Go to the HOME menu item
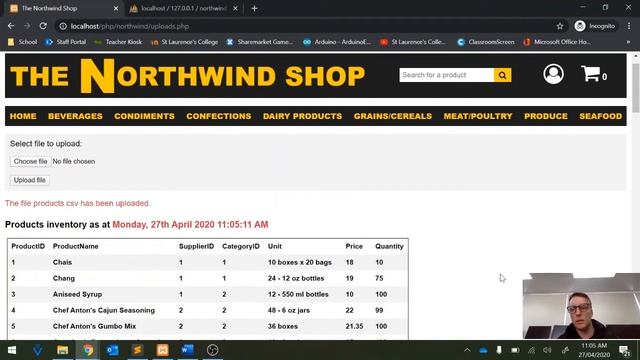This screenshot has width=640, height=360. [x=23, y=116]
